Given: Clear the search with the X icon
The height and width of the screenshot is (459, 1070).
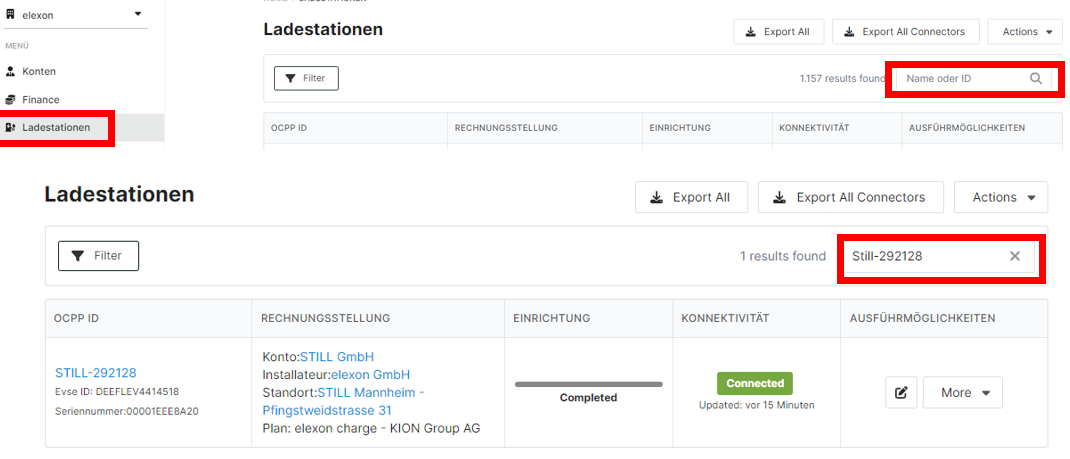Looking at the screenshot, I should pyautogui.click(x=1015, y=256).
